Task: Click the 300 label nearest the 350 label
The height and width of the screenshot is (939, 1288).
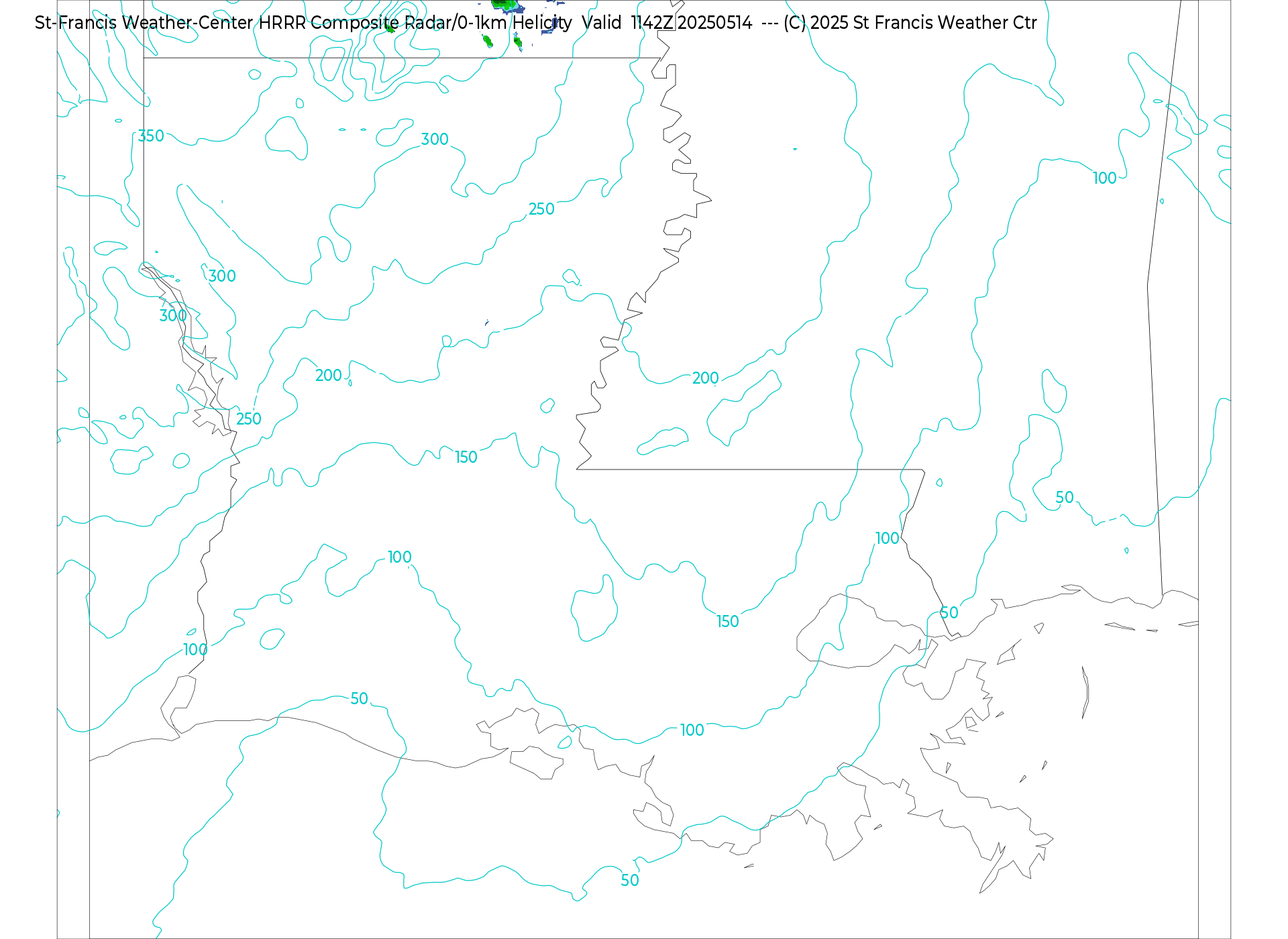Action: click(x=222, y=276)
